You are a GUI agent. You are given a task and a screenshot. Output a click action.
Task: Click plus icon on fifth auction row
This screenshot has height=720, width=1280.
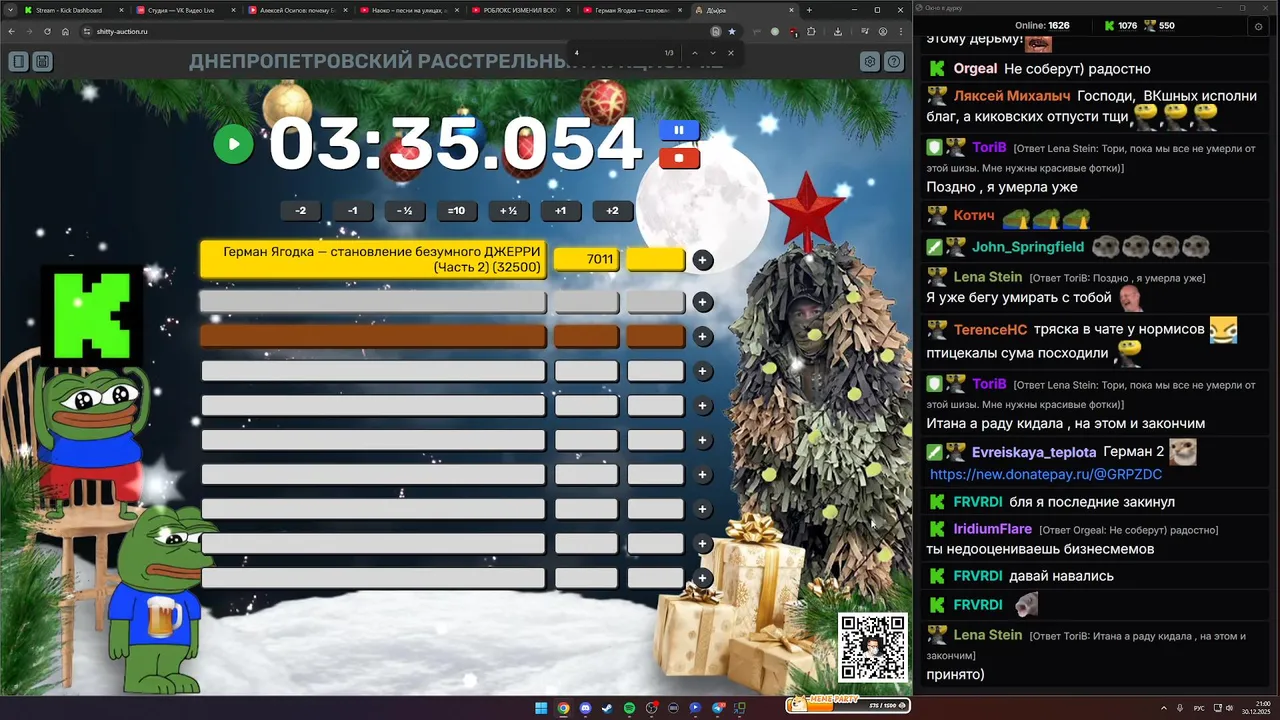coord(703,406)
